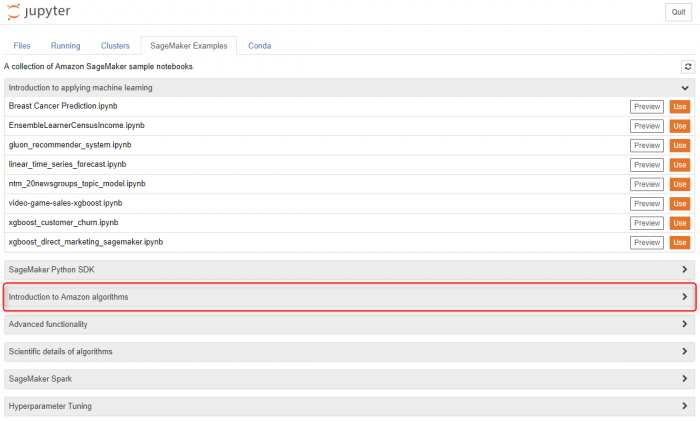Preview linear_time_series_forecast.ipynb
The image size is (700, 421).
tap(647, 165)
